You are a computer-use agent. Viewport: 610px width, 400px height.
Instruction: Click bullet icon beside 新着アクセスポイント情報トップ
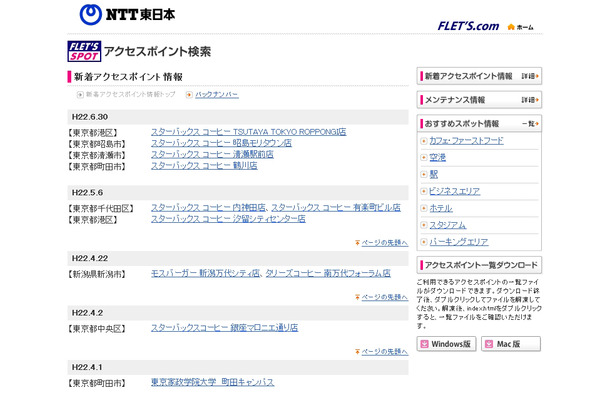[80, 95]
